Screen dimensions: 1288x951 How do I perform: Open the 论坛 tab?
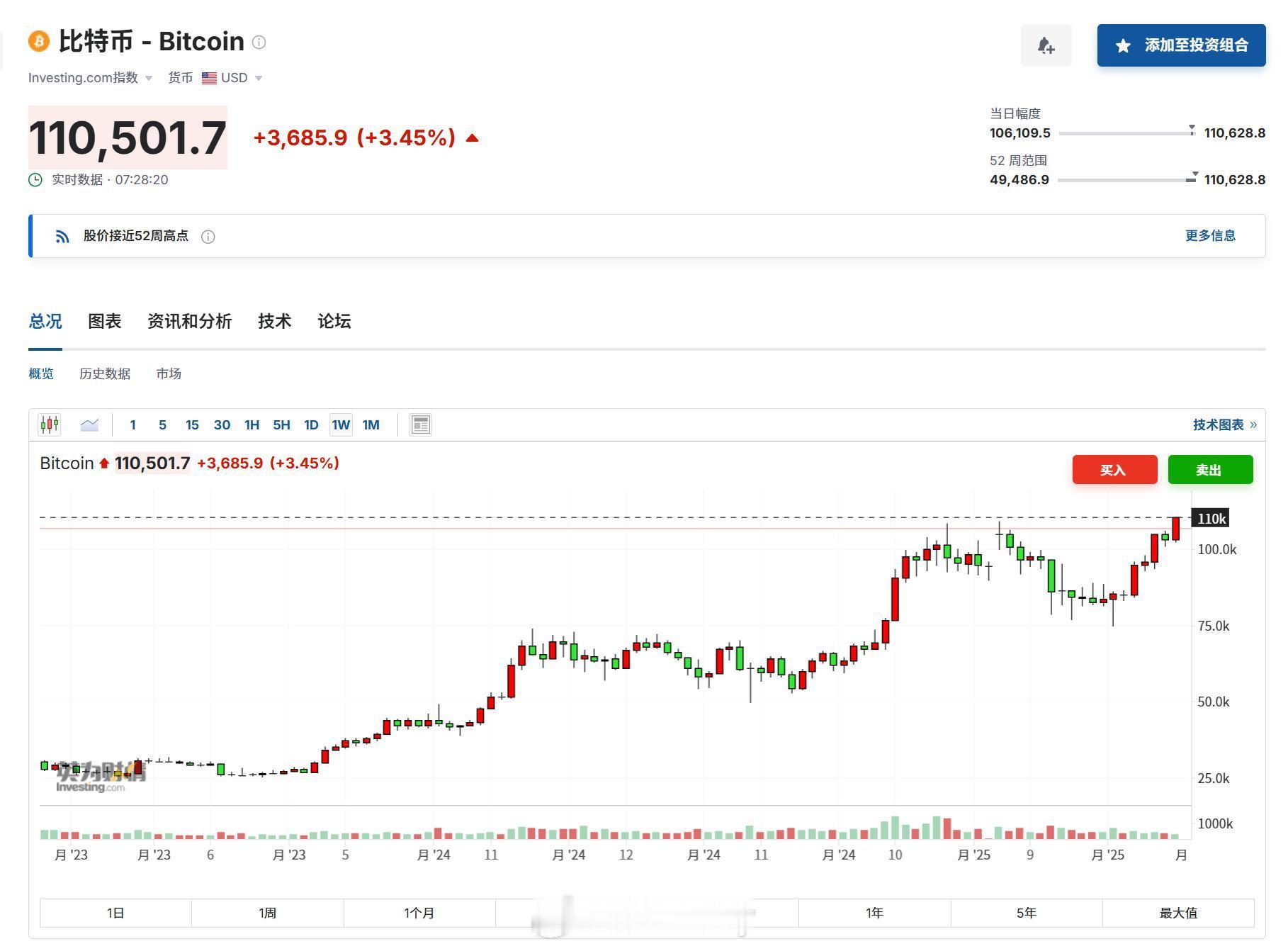point(334,322)
